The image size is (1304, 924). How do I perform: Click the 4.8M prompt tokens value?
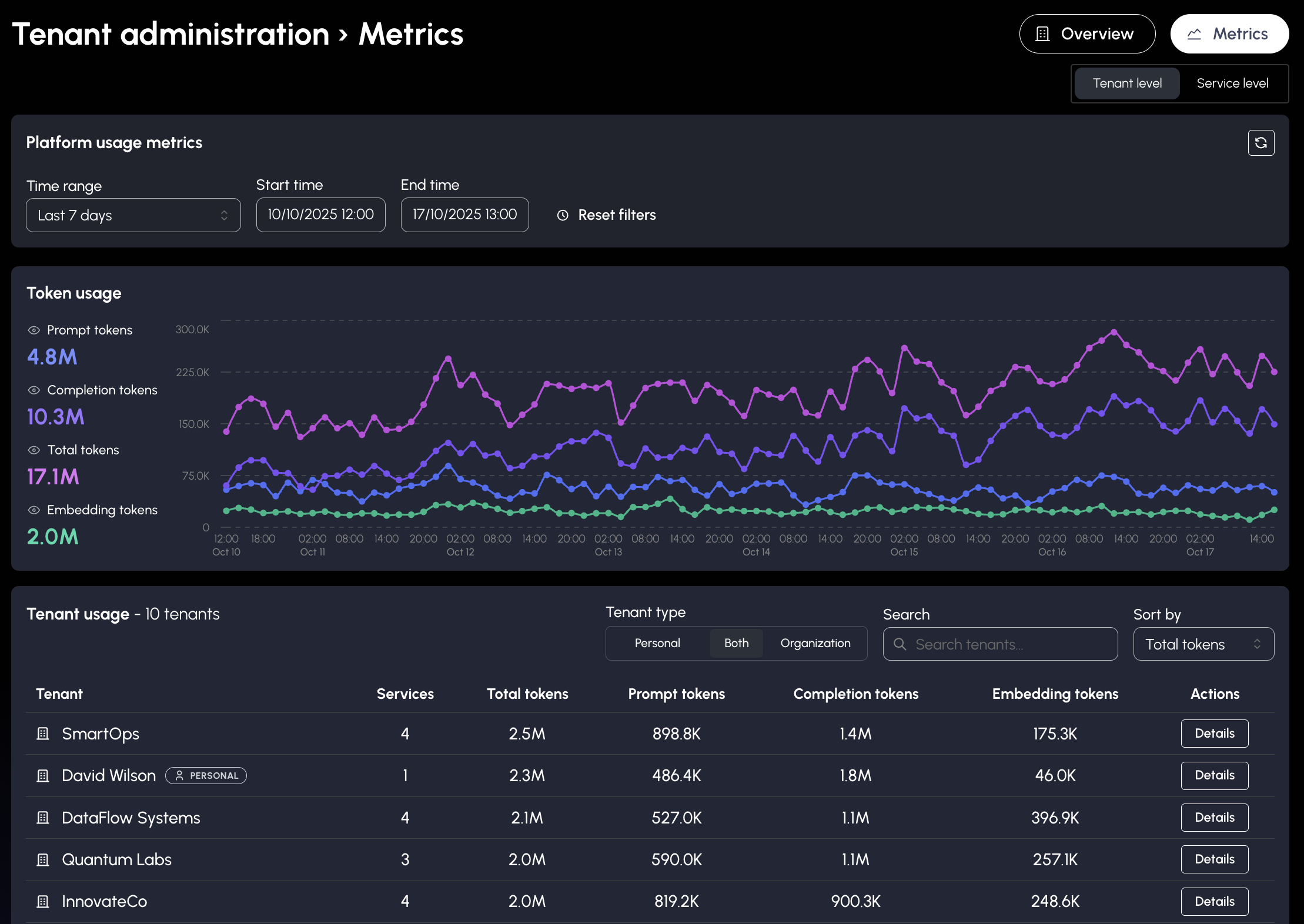[52, 357]
